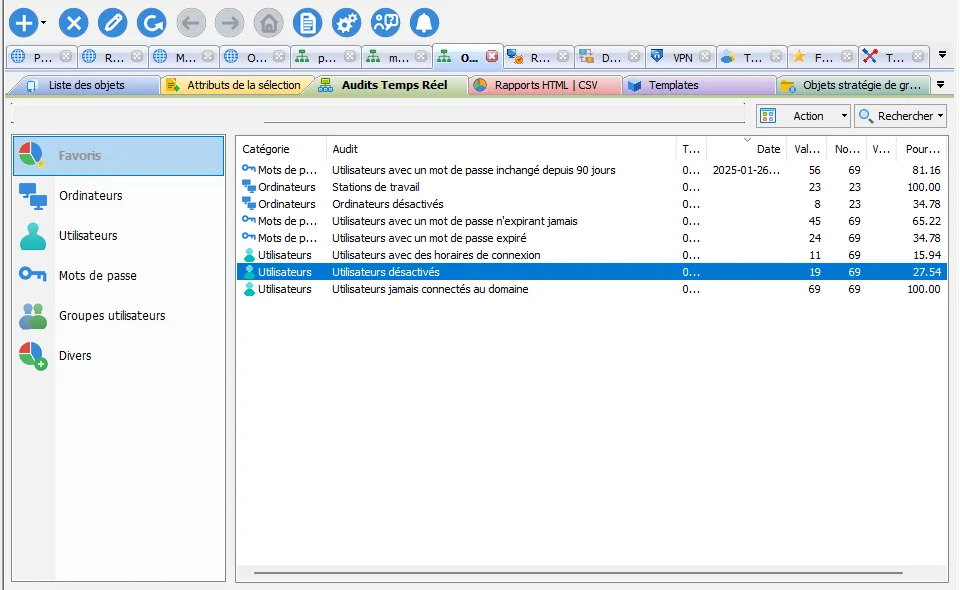This screenshot has height=590, width=960.
Task: Close the VPN tab
Action: [705, 57]
